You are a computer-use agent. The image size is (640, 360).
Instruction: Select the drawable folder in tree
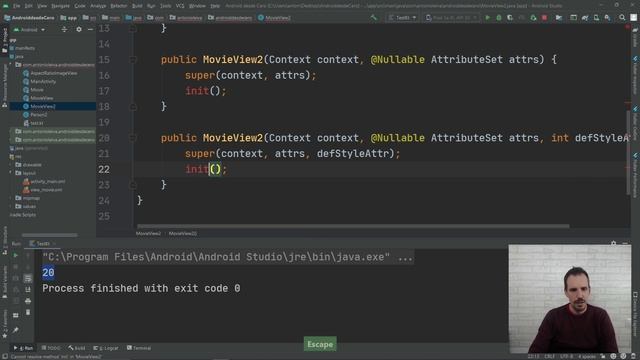click(x=32, y=164)
